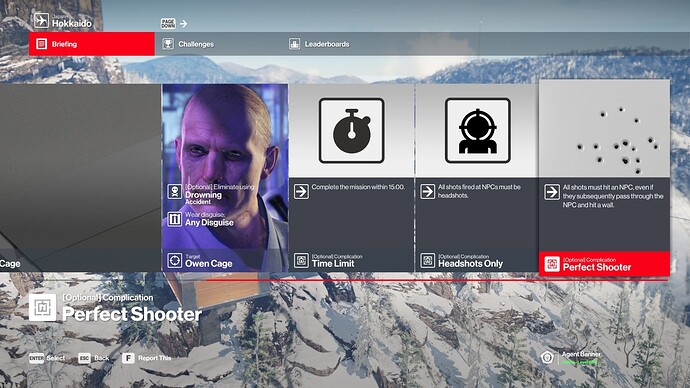The width and height of the screenshot is (690, 388).
Task: Click the Owen Cage target name
Action: pyautogui.click(x=209, y=264)
